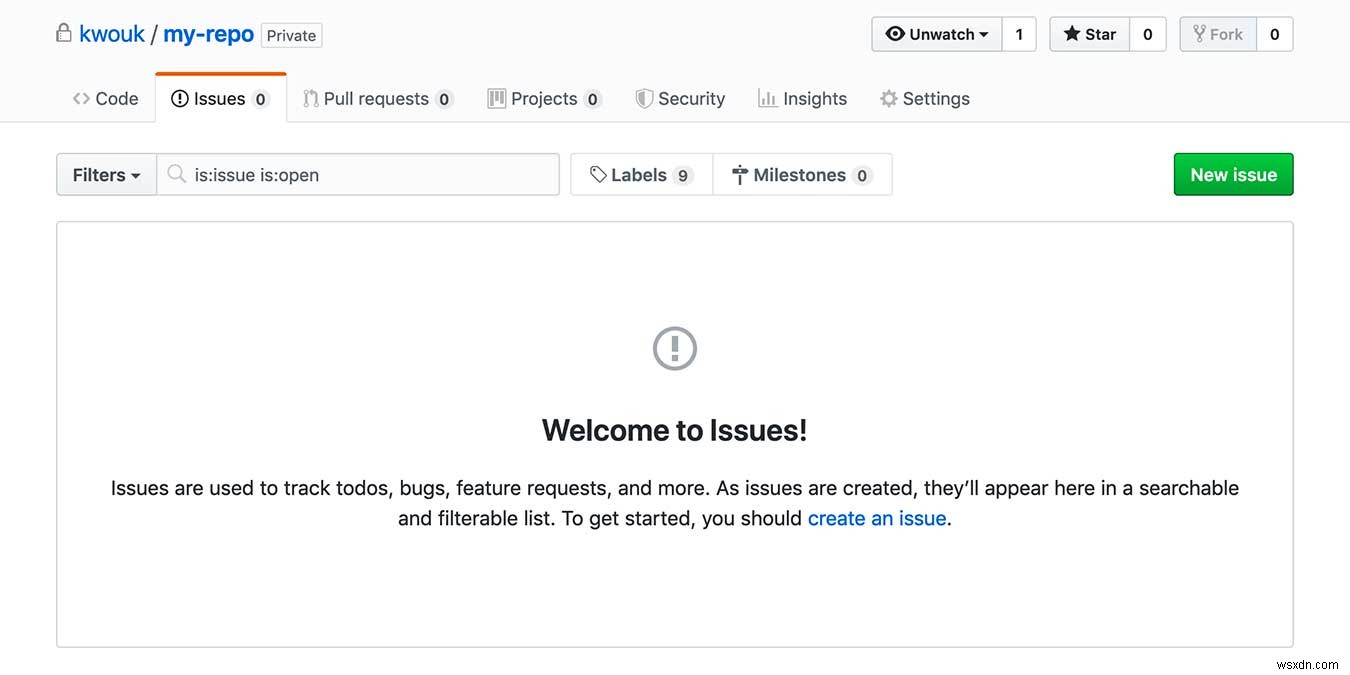1350x675 pixels.
Task: Click the magnifying glass in the search field
Action: coord(176,174)
